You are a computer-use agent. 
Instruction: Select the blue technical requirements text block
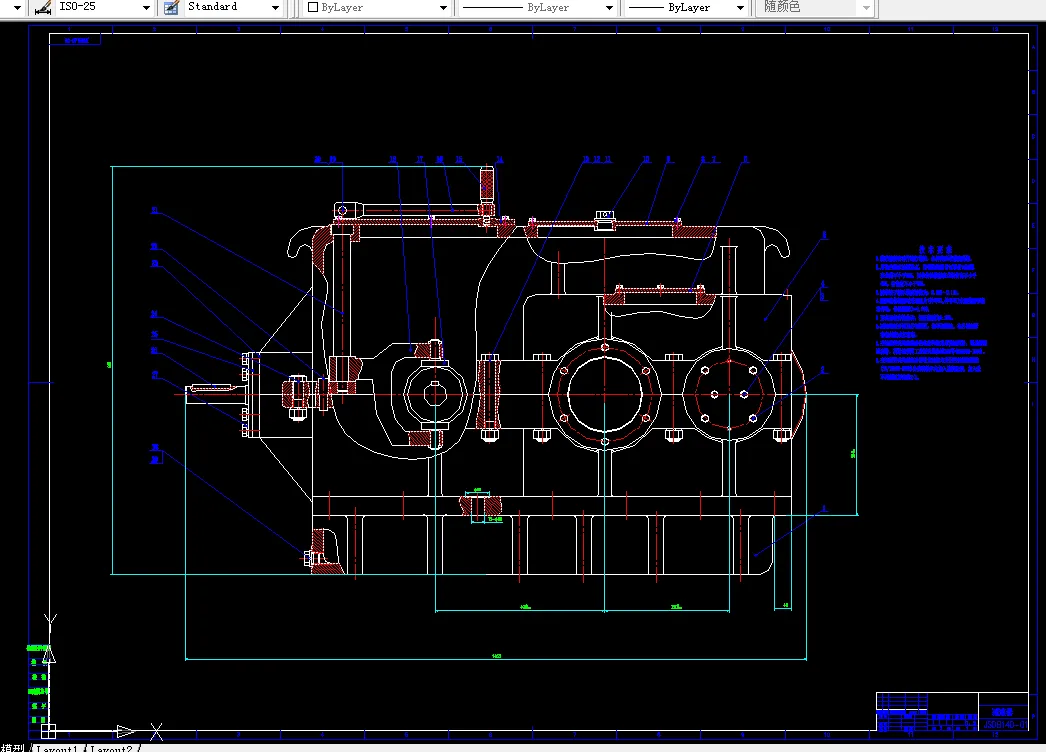click(931, 312)
